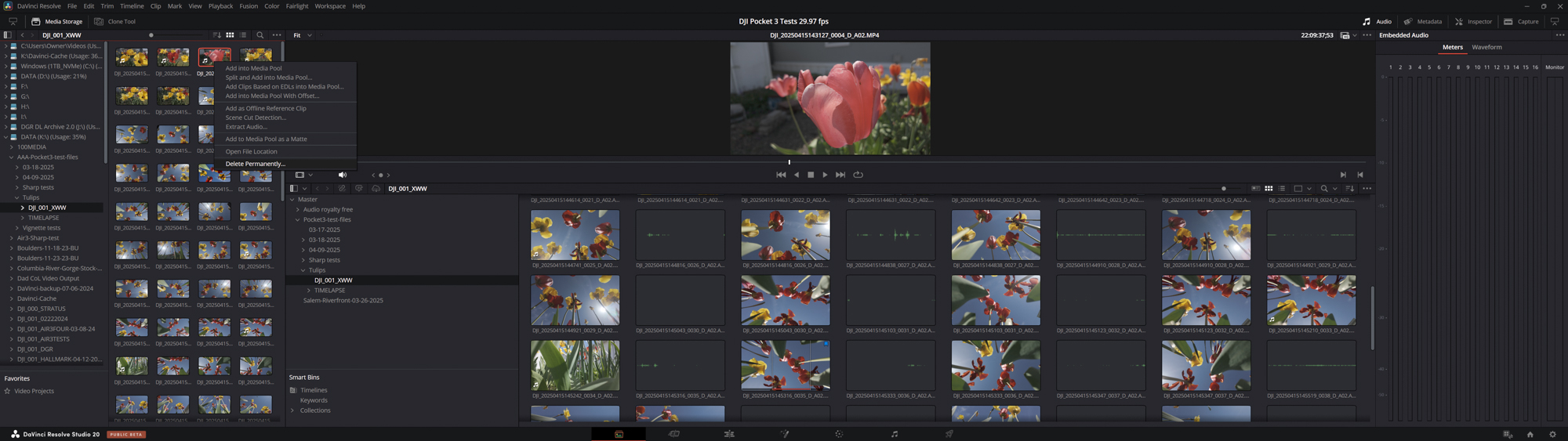The image size is (1568, 441).
Task: Toggle media storage sidebar panel icon
Action: [x=8, y=35]
